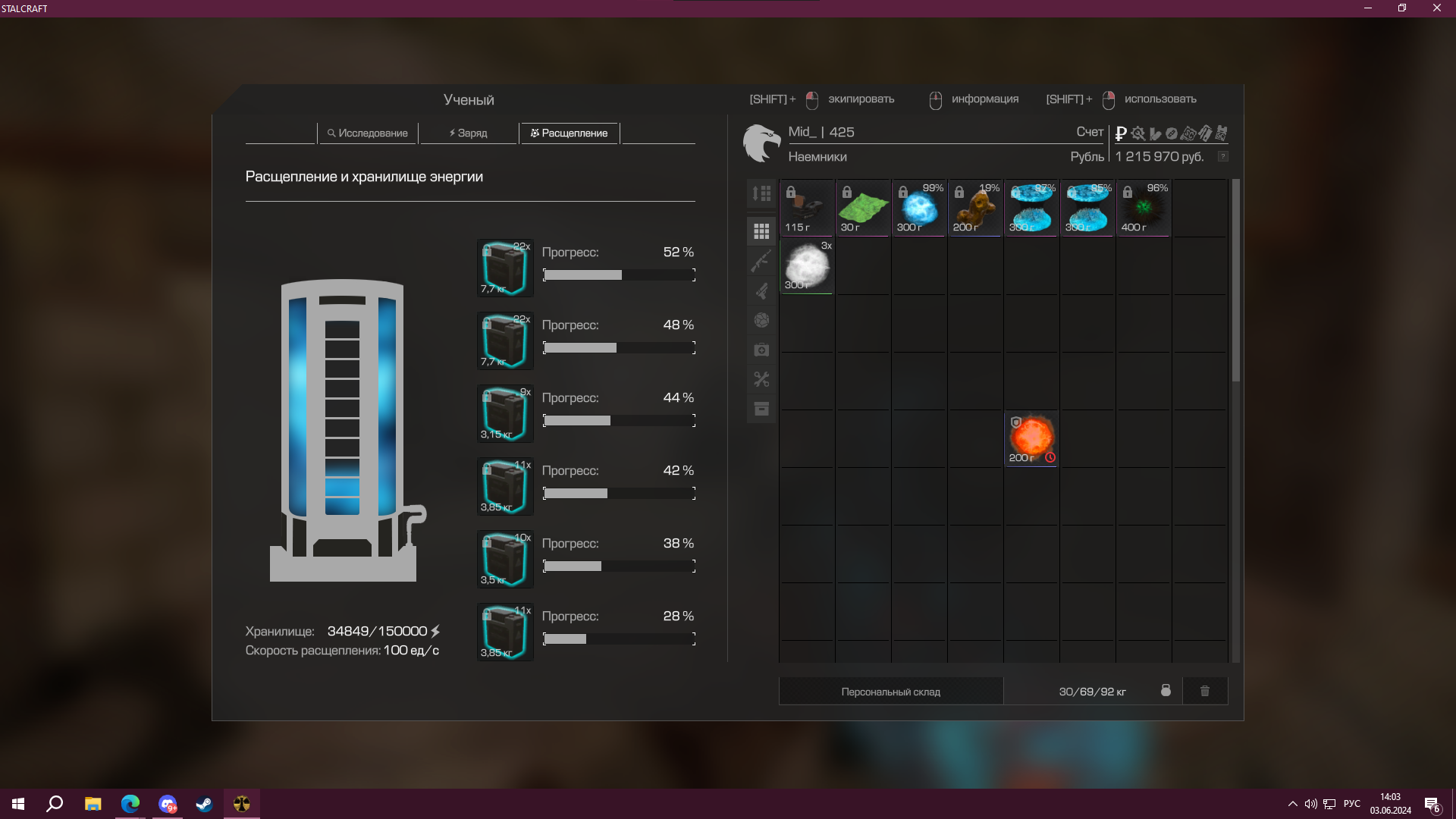Select the ruble currency icon
Image resolution: width=1456 pixels, height=819 pixels.
pyautogui.click(x=1121, y=133)
